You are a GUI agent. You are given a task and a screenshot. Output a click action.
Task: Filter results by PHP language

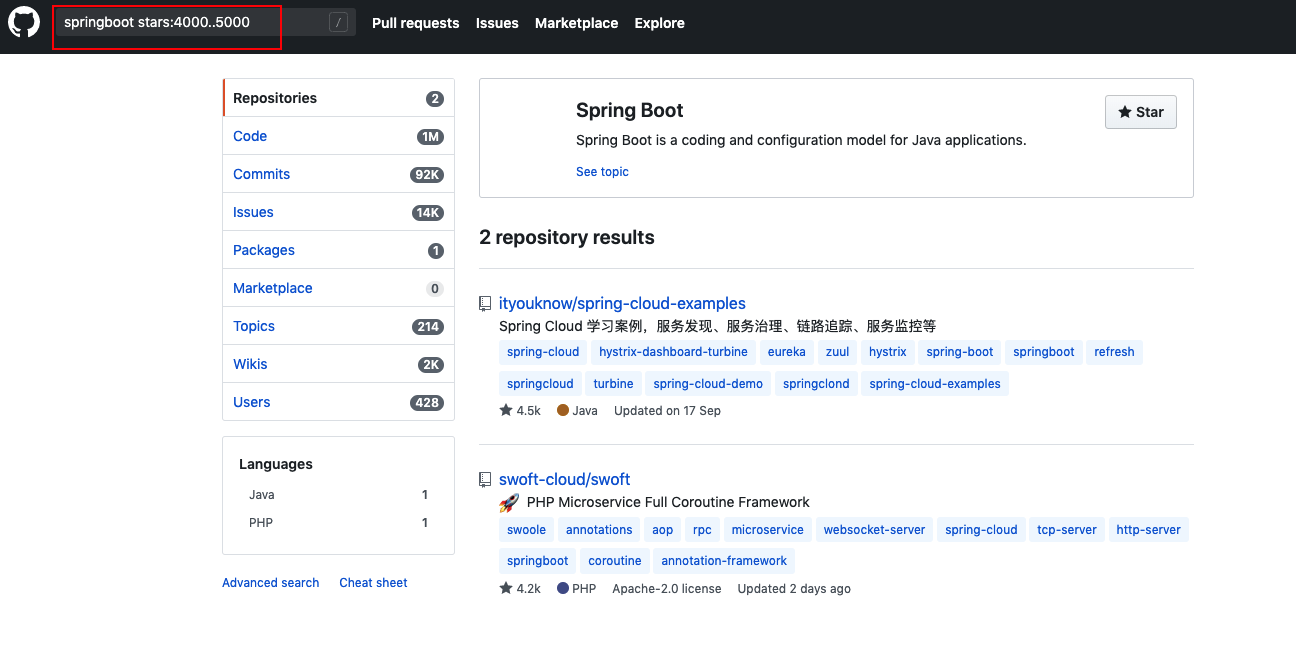pos(338,523)
